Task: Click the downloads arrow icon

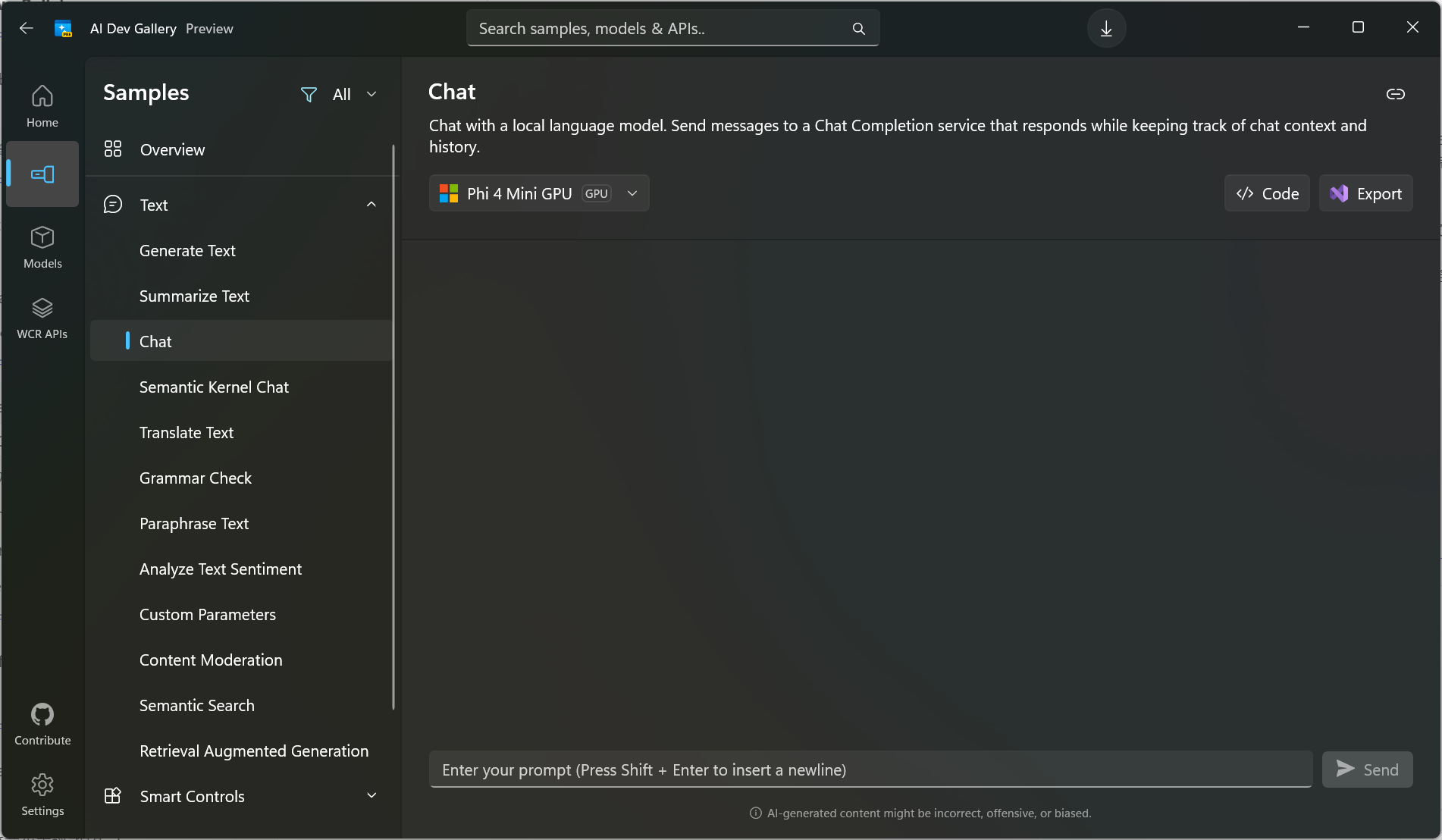Action: 1106,29
